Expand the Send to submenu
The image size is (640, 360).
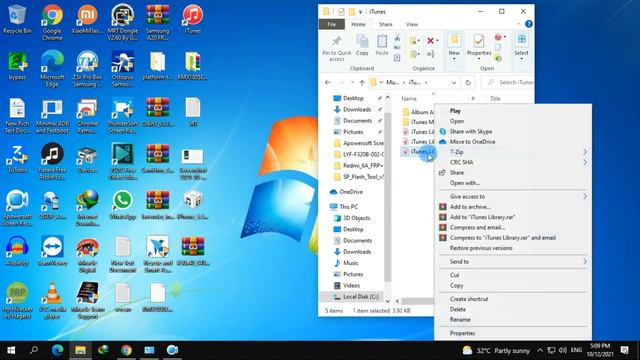(x=513, y=262)
